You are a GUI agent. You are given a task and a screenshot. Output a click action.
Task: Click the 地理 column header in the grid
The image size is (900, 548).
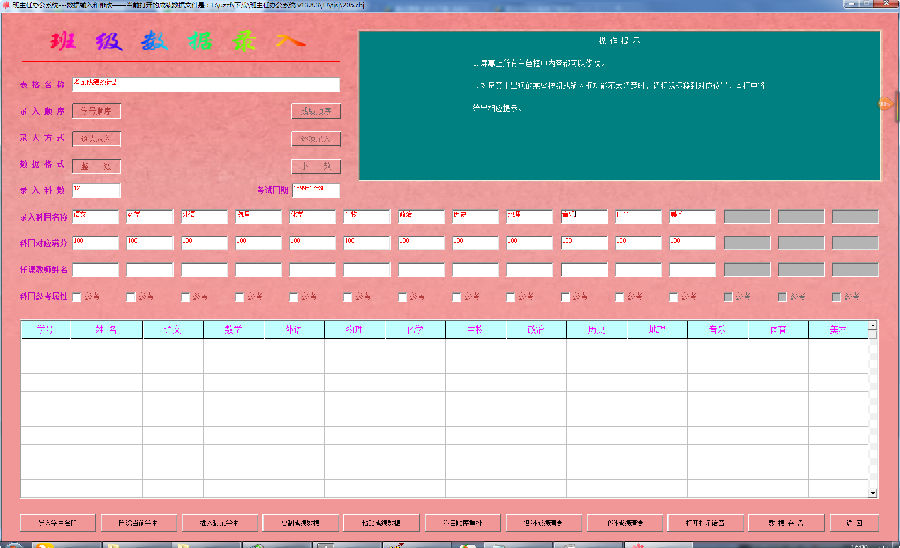point(657,330)
